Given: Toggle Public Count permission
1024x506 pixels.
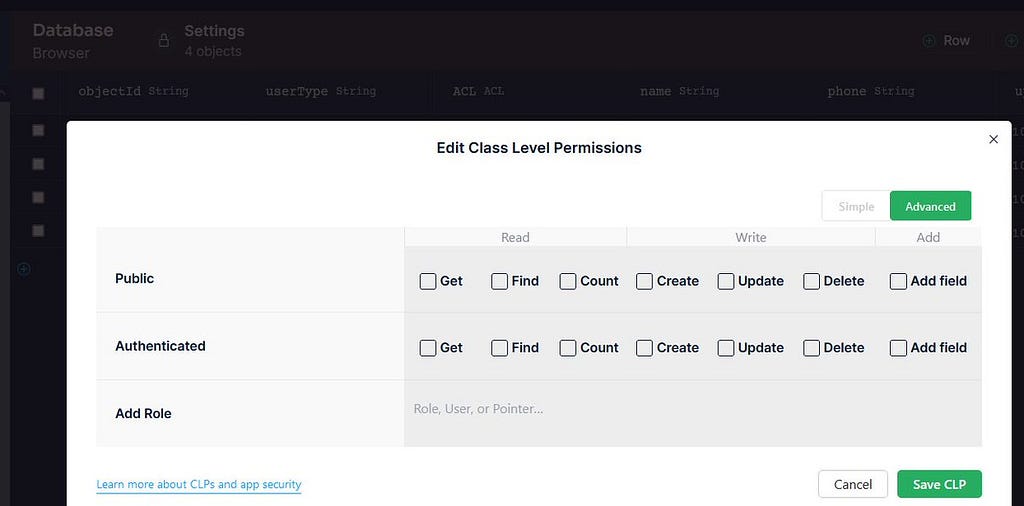Looking at the screenshot, I should [568, 281].
